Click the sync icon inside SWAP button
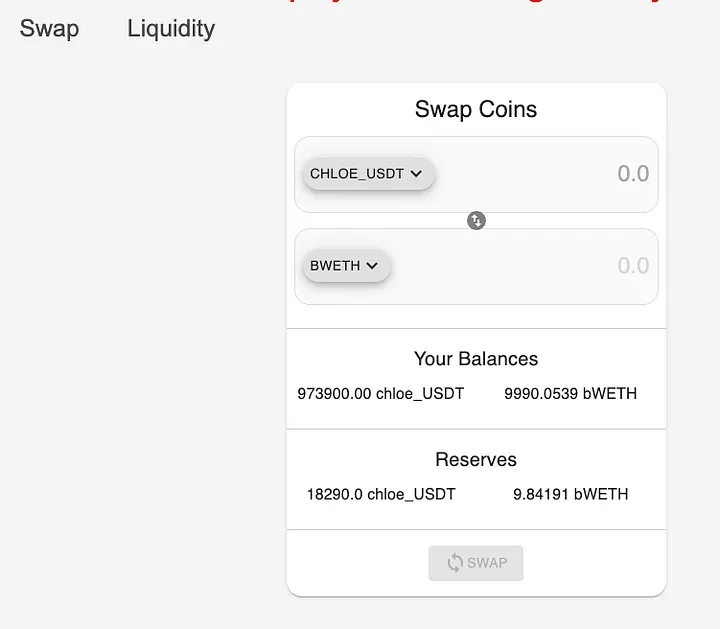The width and height of the screenshot is (720, 629). (x=455, y=563)
